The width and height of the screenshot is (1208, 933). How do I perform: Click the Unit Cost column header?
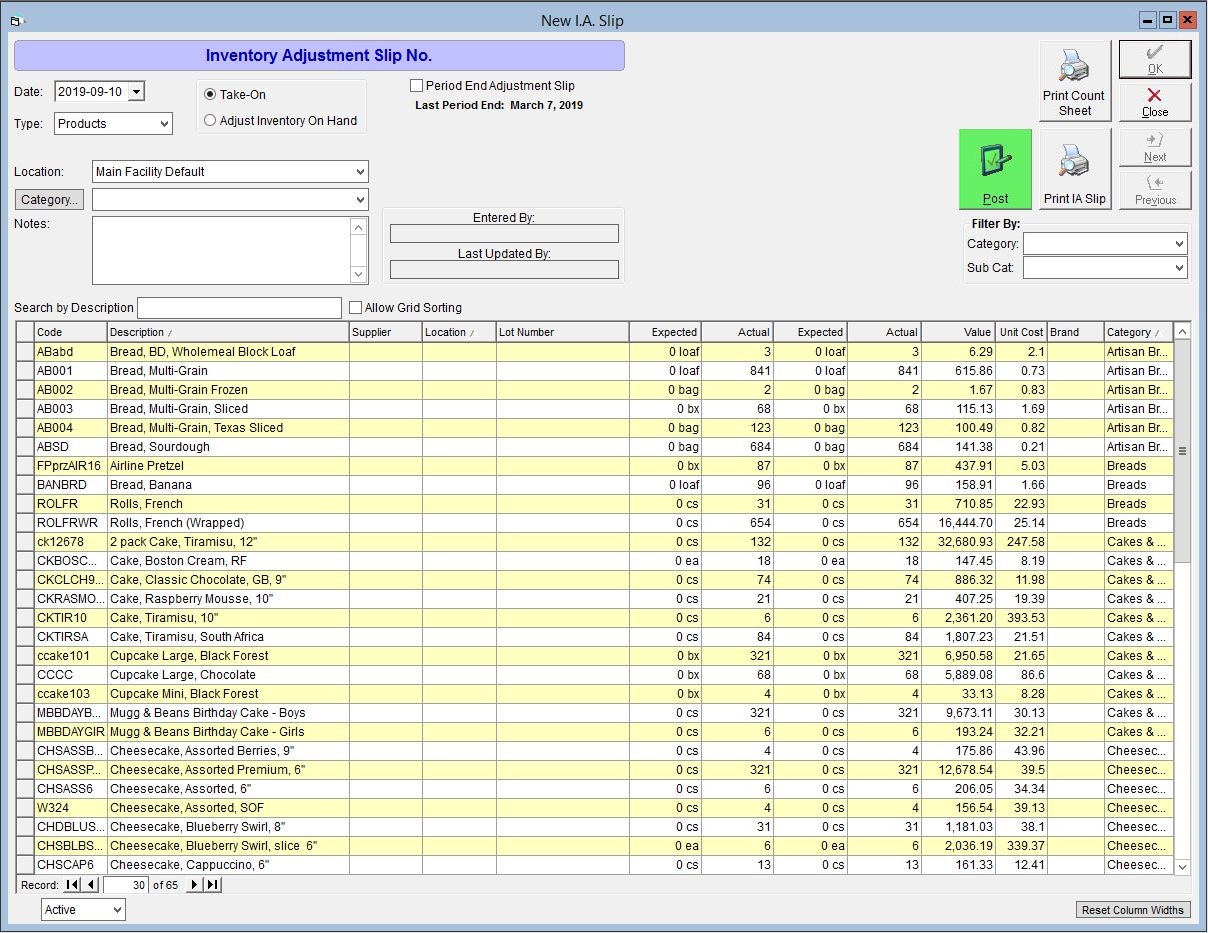1021,332
